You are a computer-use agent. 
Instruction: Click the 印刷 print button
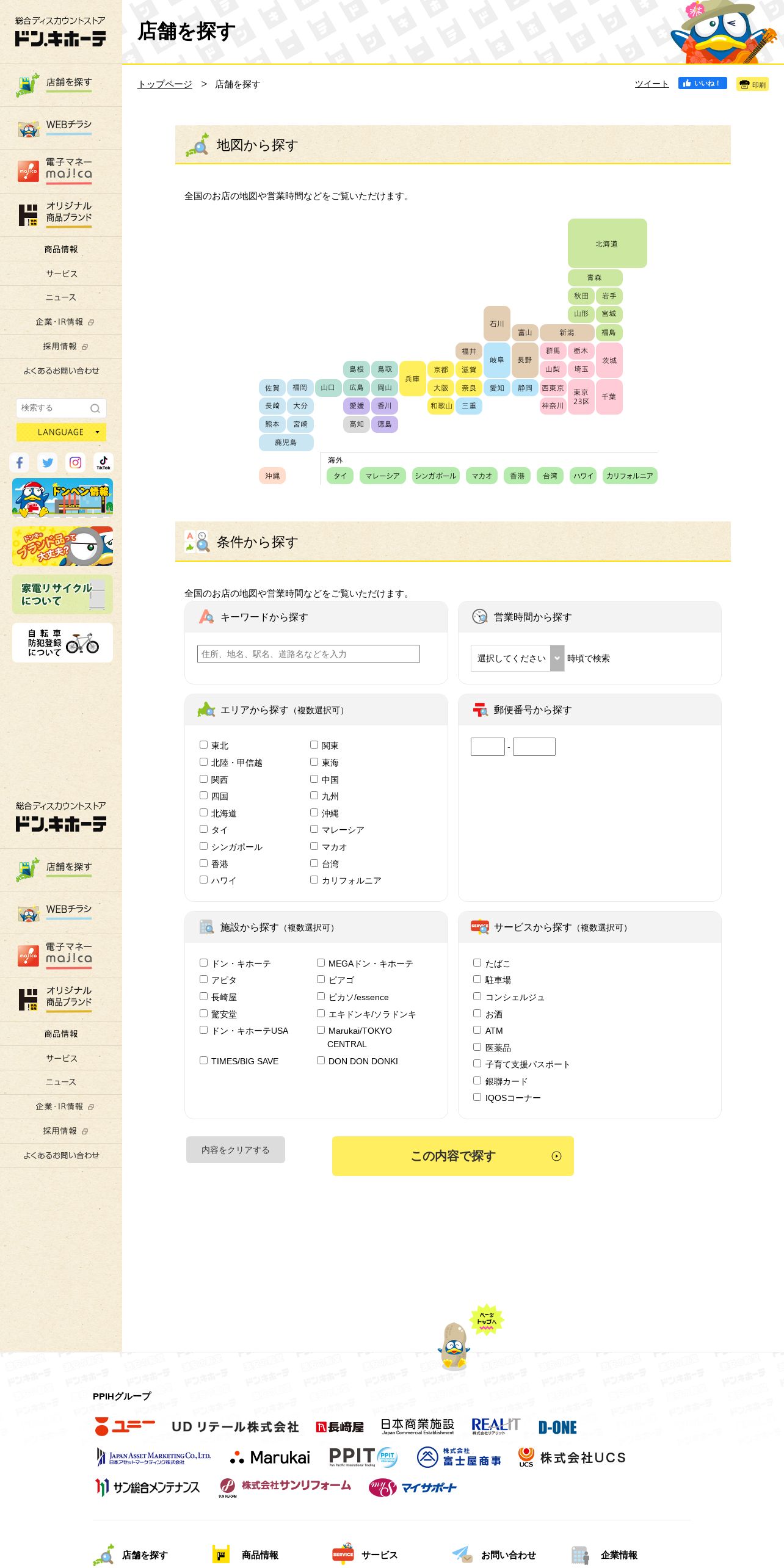[752, 84]
